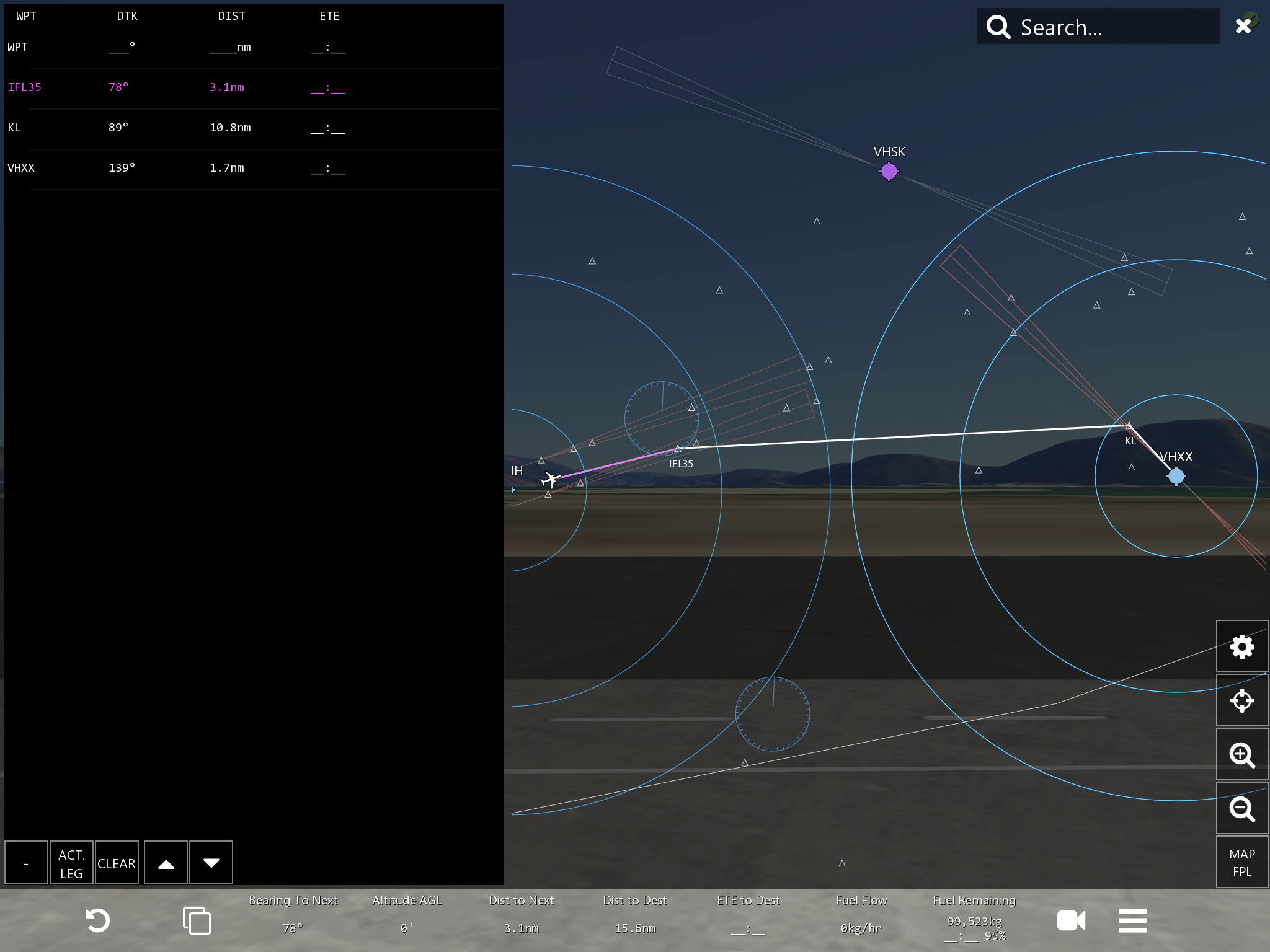Zoom in on the map
This screenshot has height=952, width=1270.
tap(1241, 754)
